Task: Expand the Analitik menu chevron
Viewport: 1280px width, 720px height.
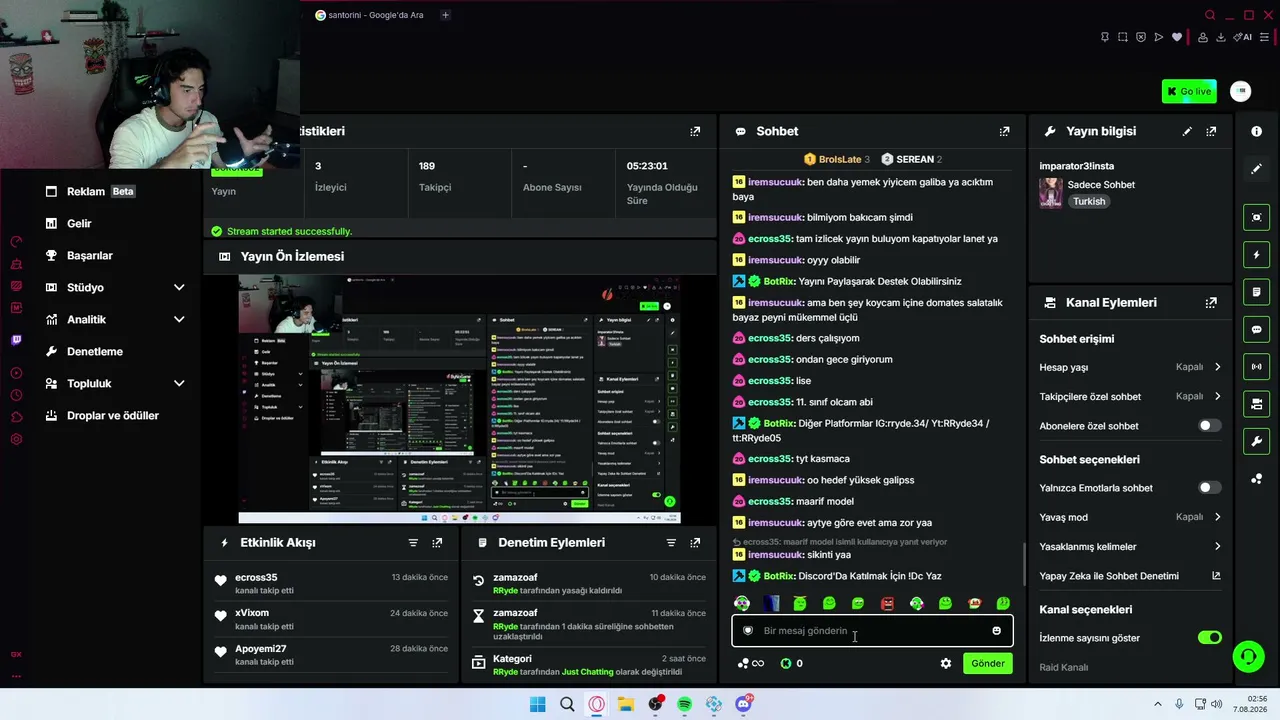Action: click(179, 319)
